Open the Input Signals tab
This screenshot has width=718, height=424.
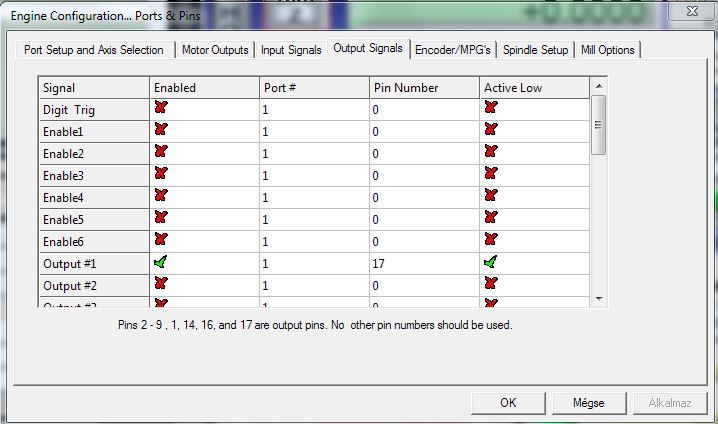[x=291, y=50]
